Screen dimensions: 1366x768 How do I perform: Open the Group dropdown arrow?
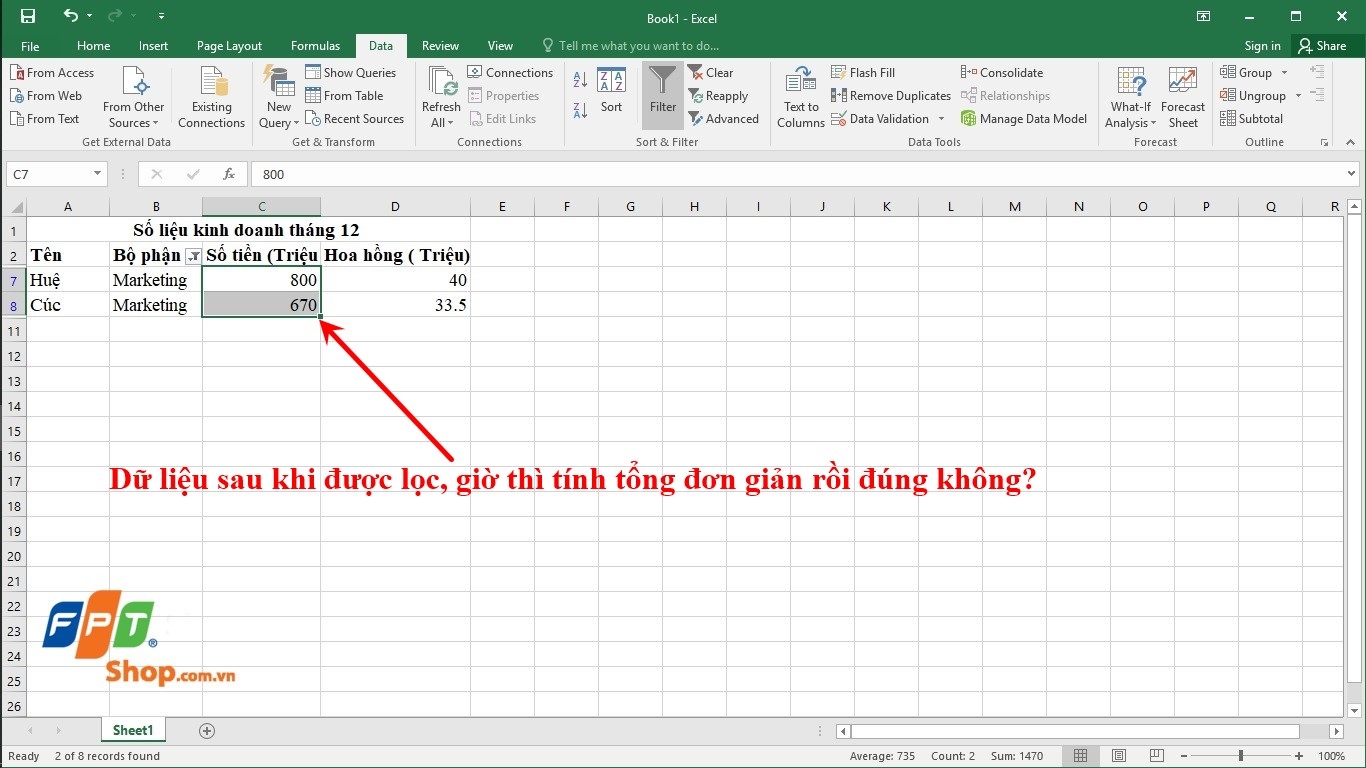pos(1285,73)
